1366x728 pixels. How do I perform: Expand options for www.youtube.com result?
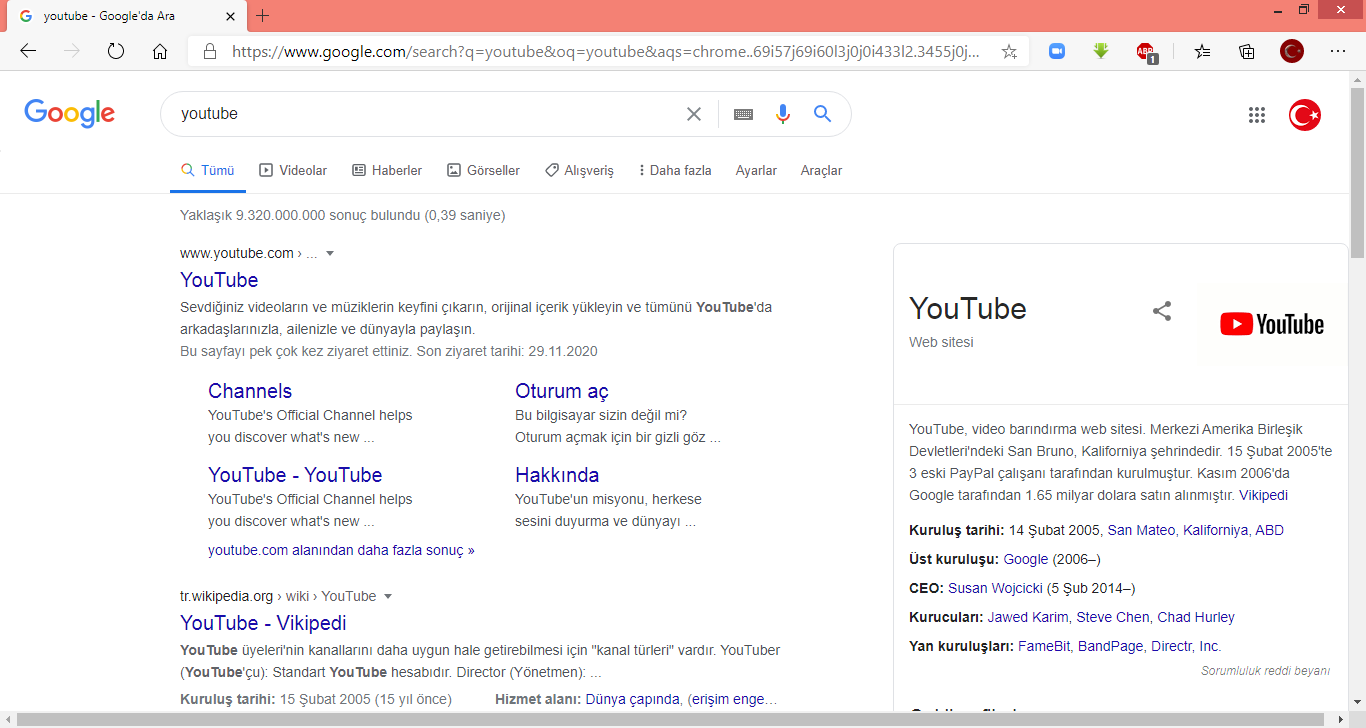[330, 253]
